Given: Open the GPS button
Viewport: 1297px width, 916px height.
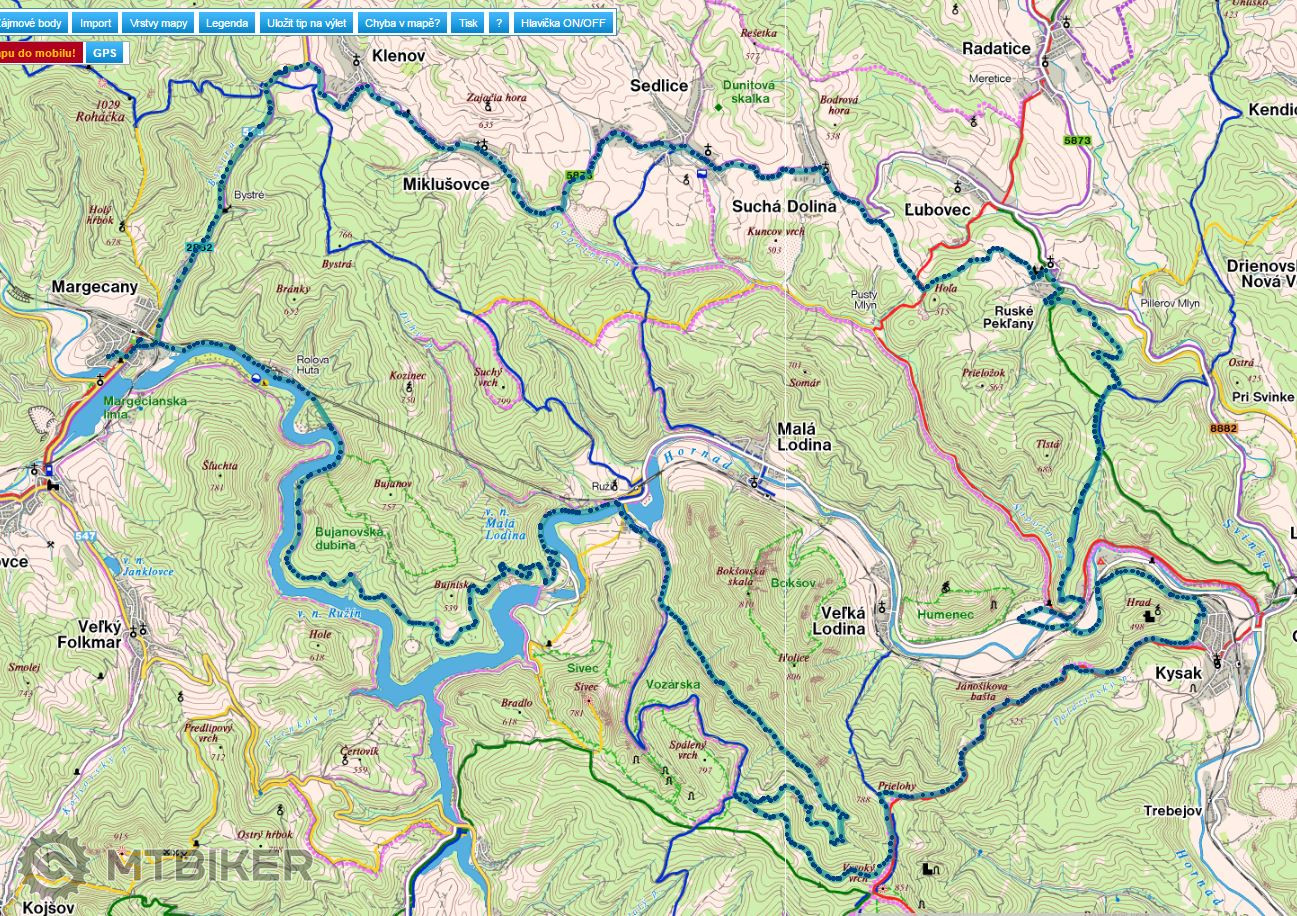Looking at the screenshot, I should click(104, 53).
